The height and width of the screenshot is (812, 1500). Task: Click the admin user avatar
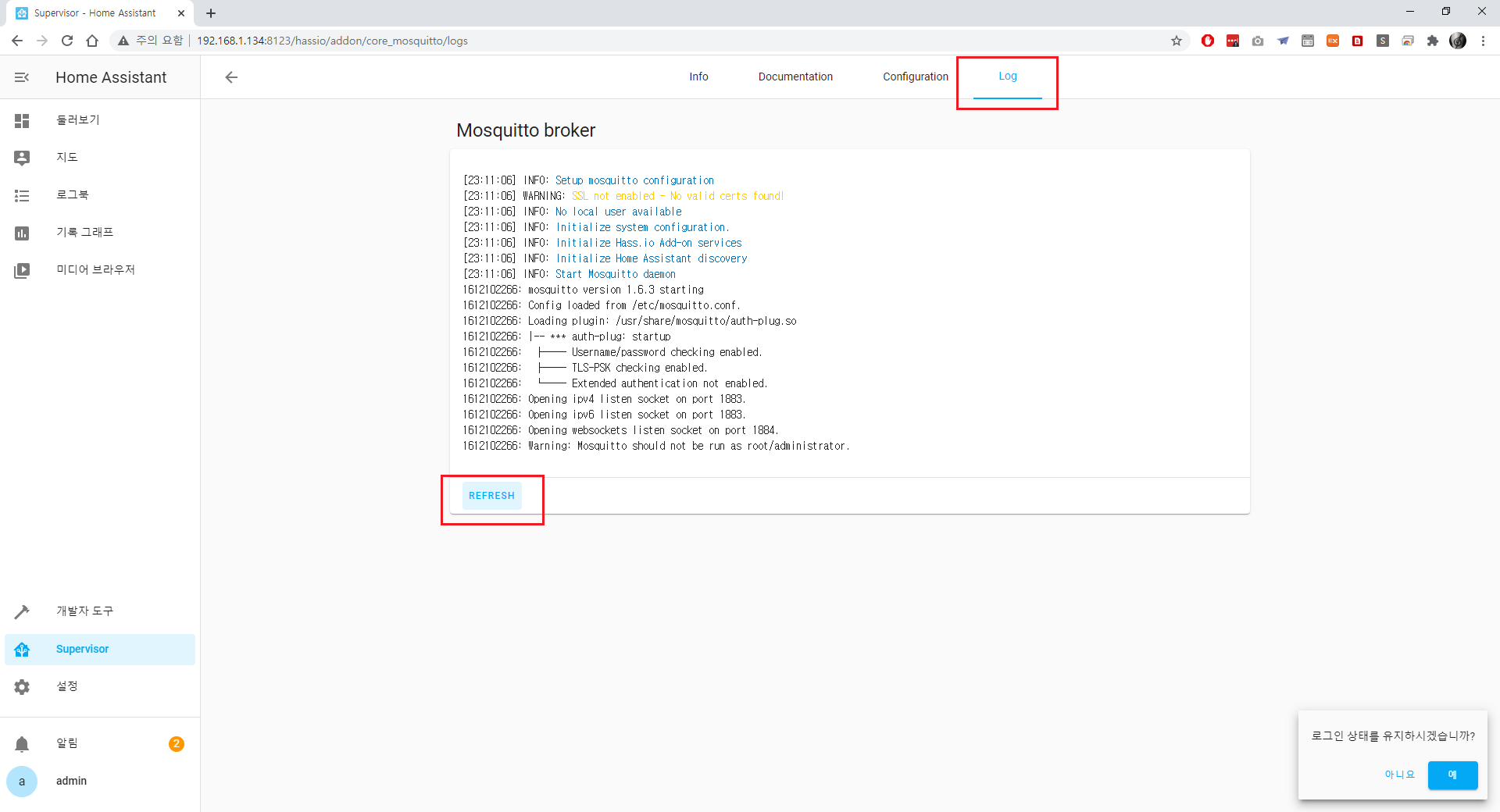tap(22, 782)
